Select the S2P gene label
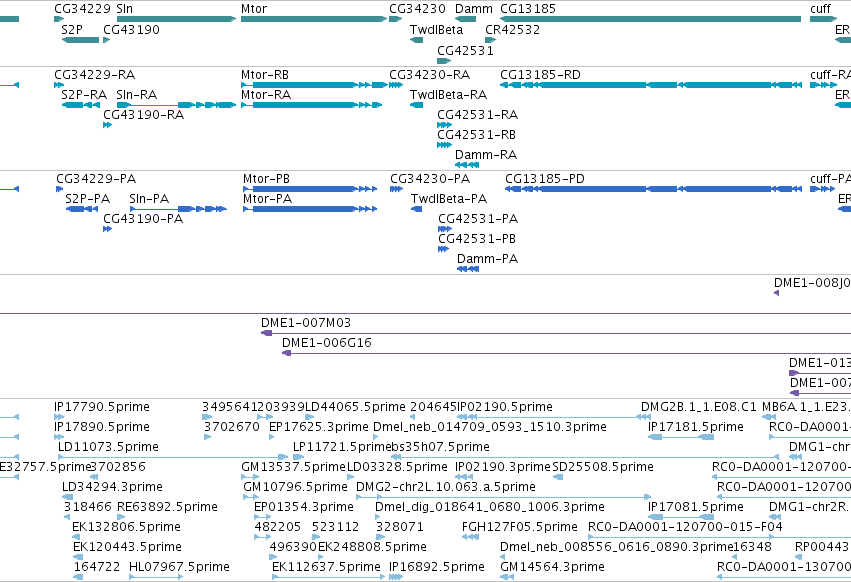Screen dimensions: 851x582 [72, 29]
